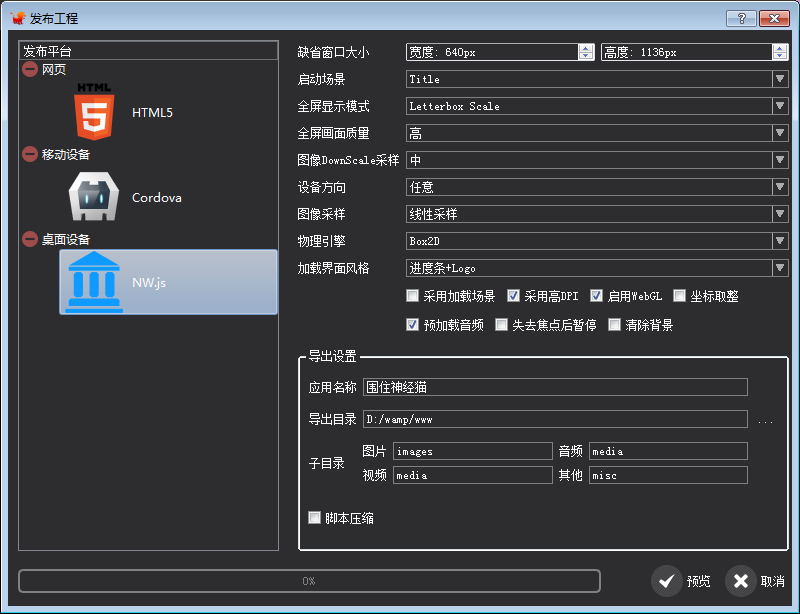Uncheck the 预加载音频 option
The image size is (800, 614).
tap(413, 325)
